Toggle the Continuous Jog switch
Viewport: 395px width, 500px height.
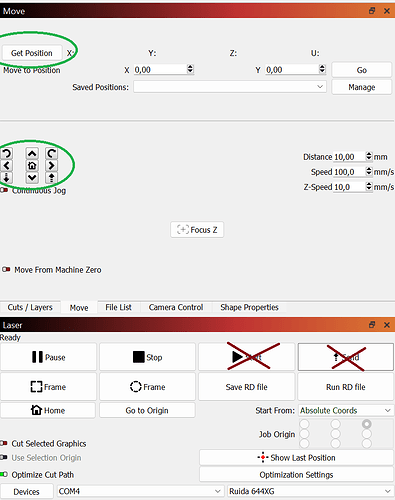[4, 190]
